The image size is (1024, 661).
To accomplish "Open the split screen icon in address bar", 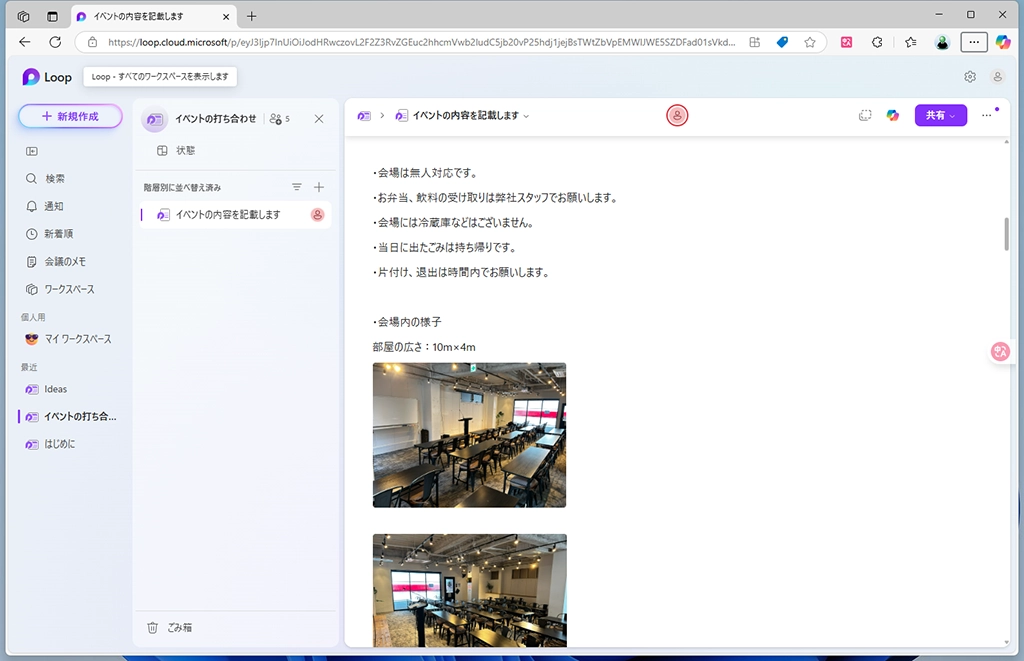I will (754, 42).
